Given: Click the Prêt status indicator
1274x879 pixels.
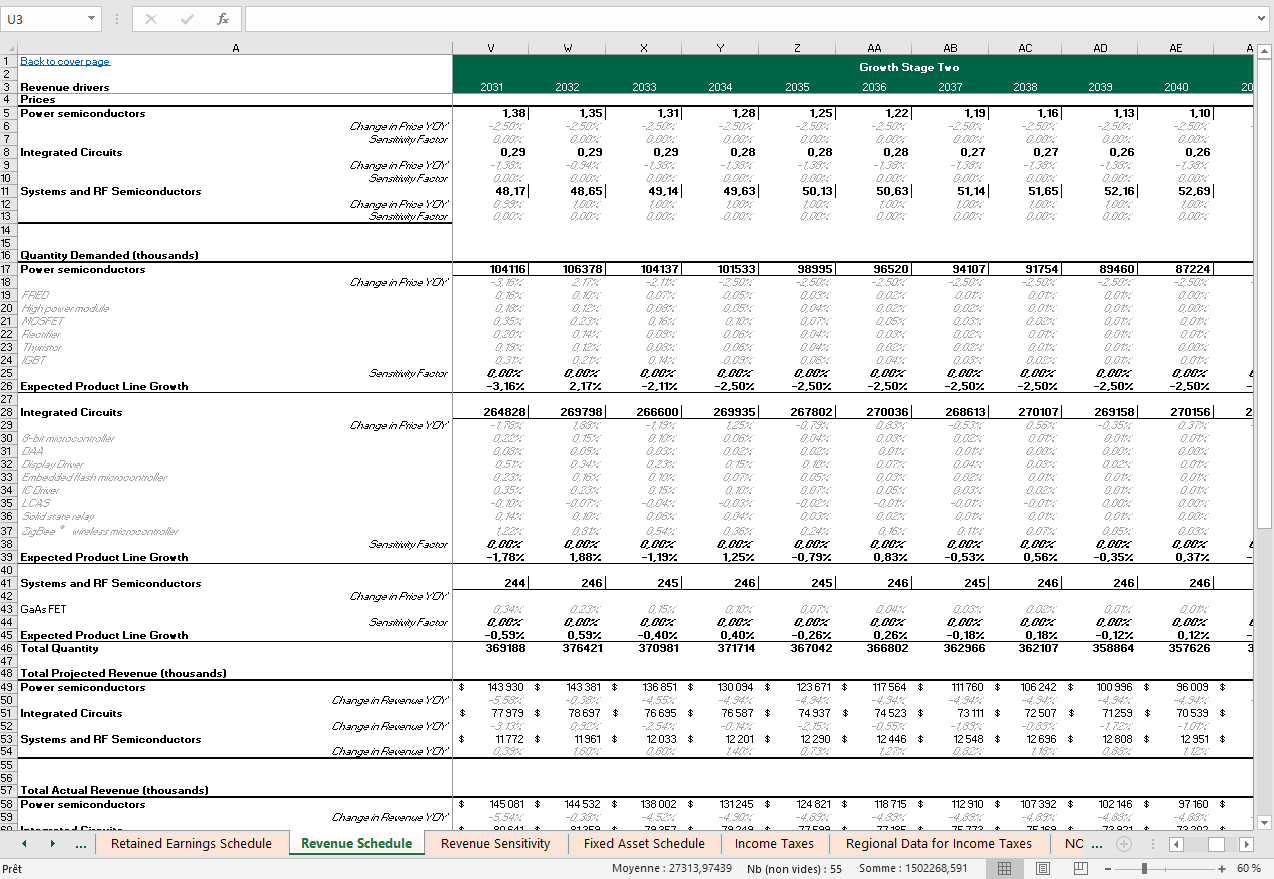Looking at the screenshot, I should point(13,869).
